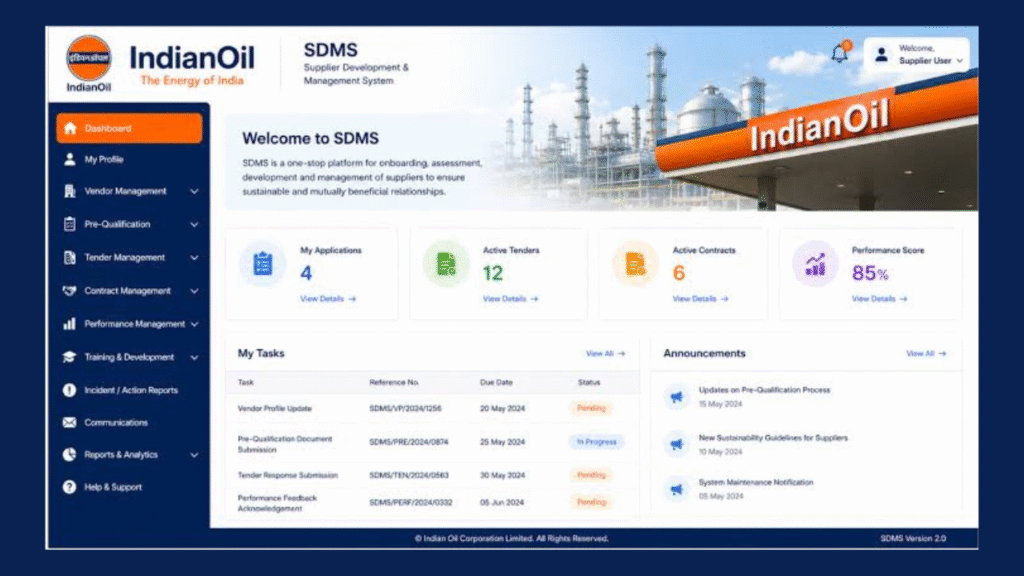Click the Vendor Management building icon
Screen dimensions: 1024x576
pos(69,191)
